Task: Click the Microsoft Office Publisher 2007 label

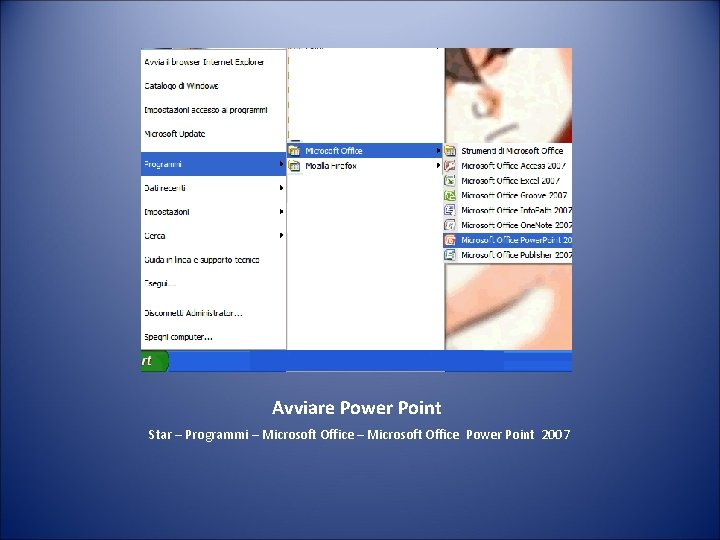Action: (x=516, y=255)
